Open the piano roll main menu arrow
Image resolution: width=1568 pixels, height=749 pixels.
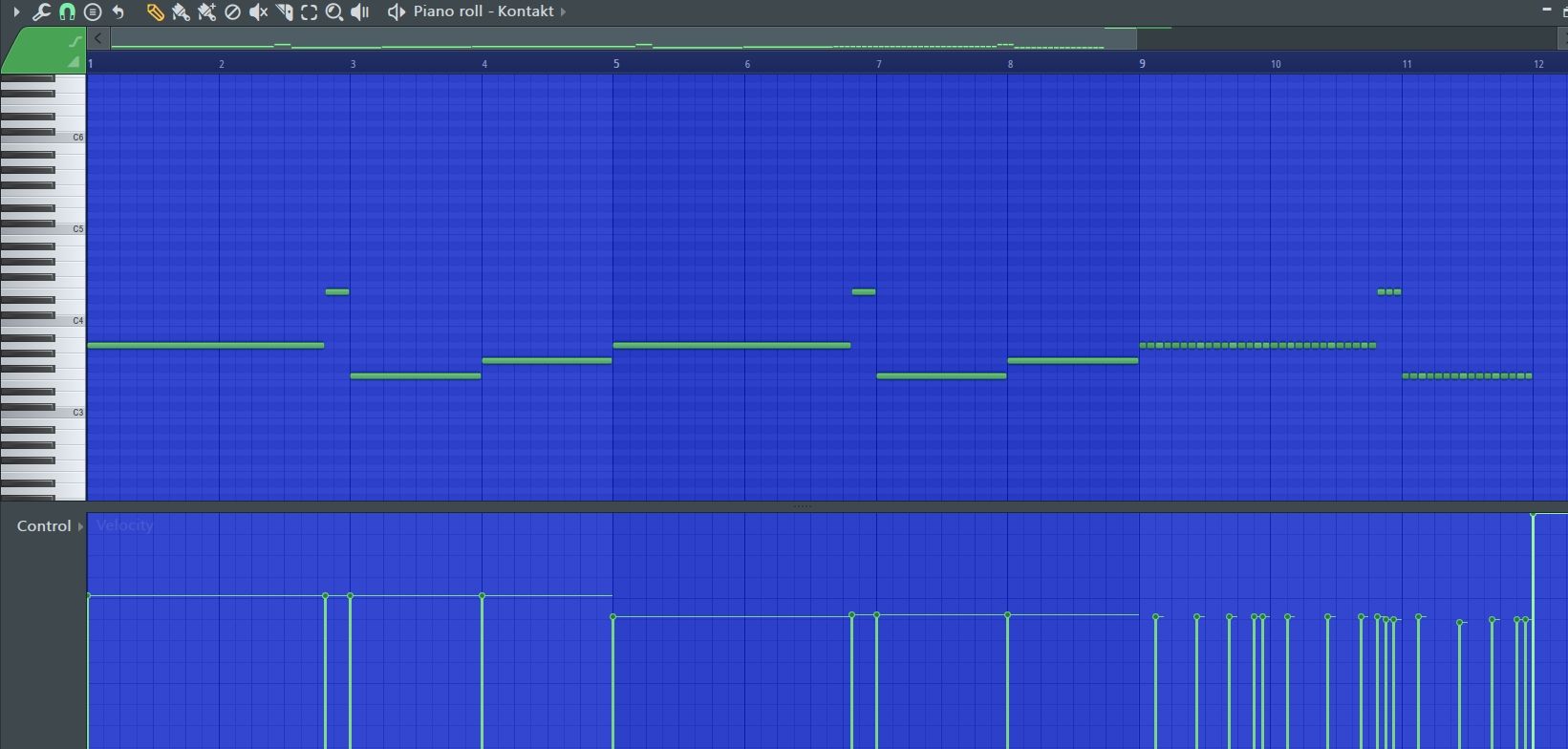pyautogui.click(x=16, y=12)
